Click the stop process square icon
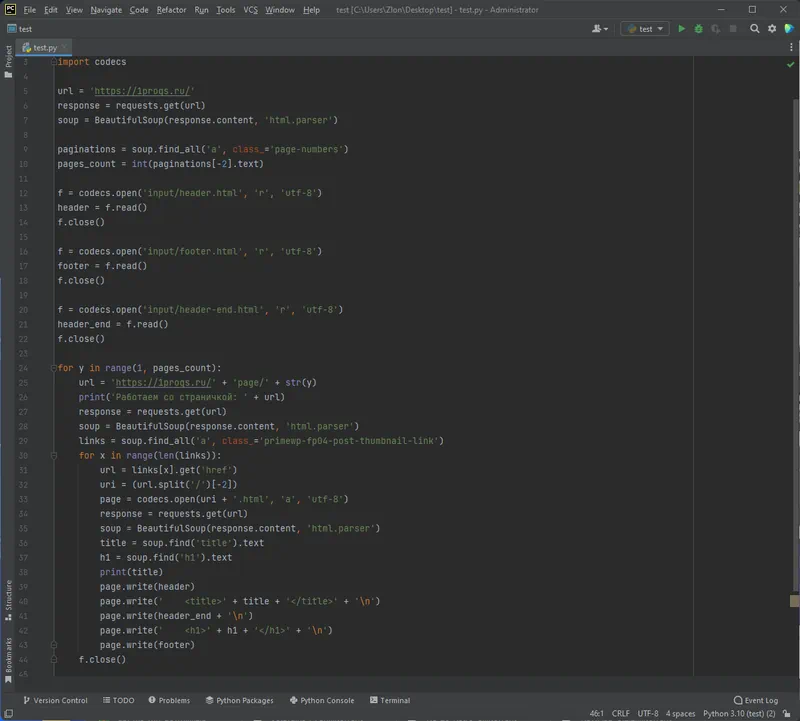 tap(734, 29)
